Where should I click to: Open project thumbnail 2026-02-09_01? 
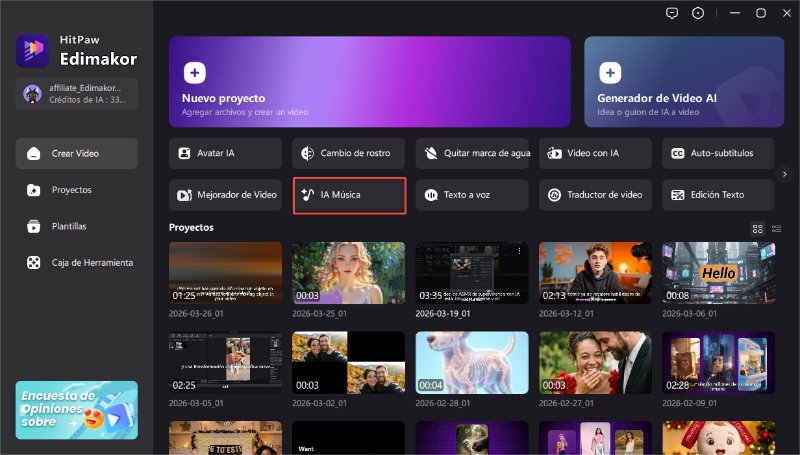(718, 363)
